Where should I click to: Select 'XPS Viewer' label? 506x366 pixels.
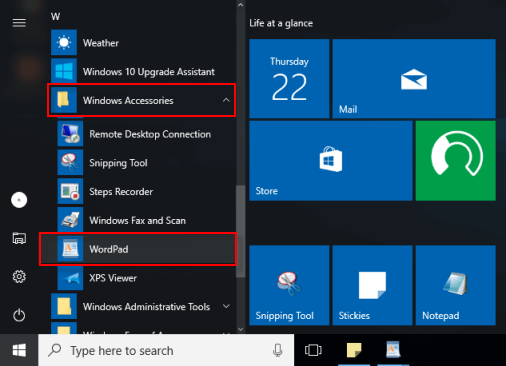point(113,278)
